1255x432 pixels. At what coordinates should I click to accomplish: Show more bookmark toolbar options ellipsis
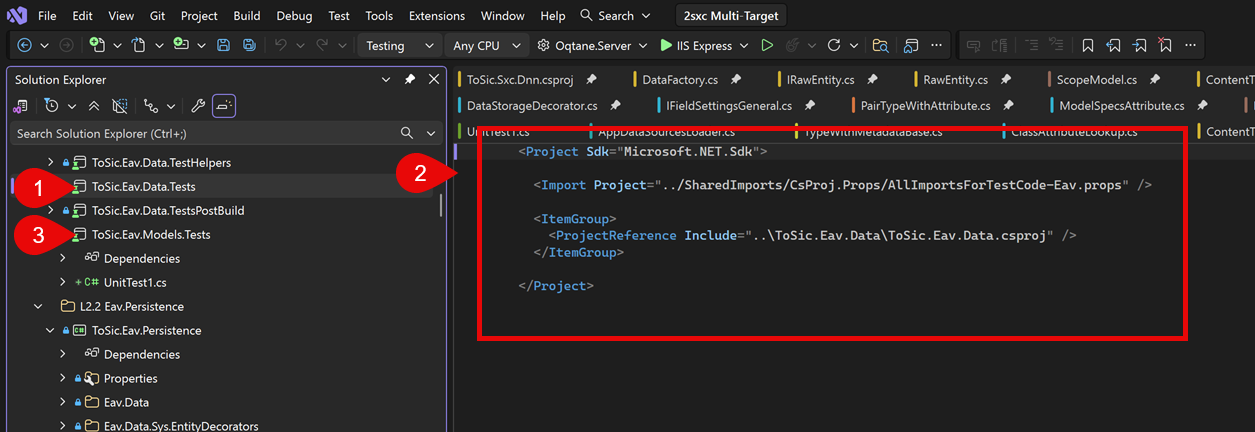(1191, 45)
